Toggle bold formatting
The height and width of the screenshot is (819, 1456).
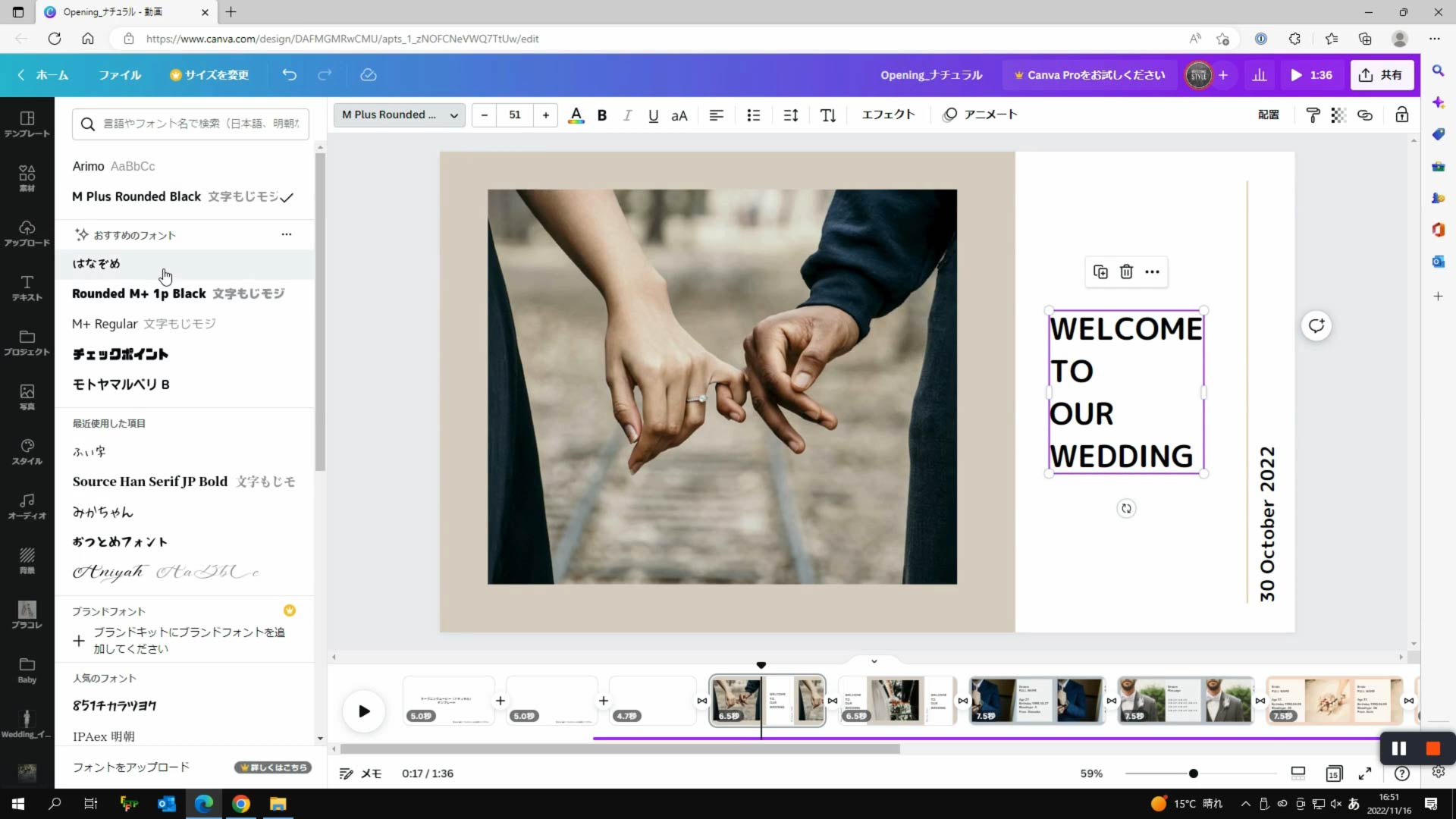click(602, 115)
